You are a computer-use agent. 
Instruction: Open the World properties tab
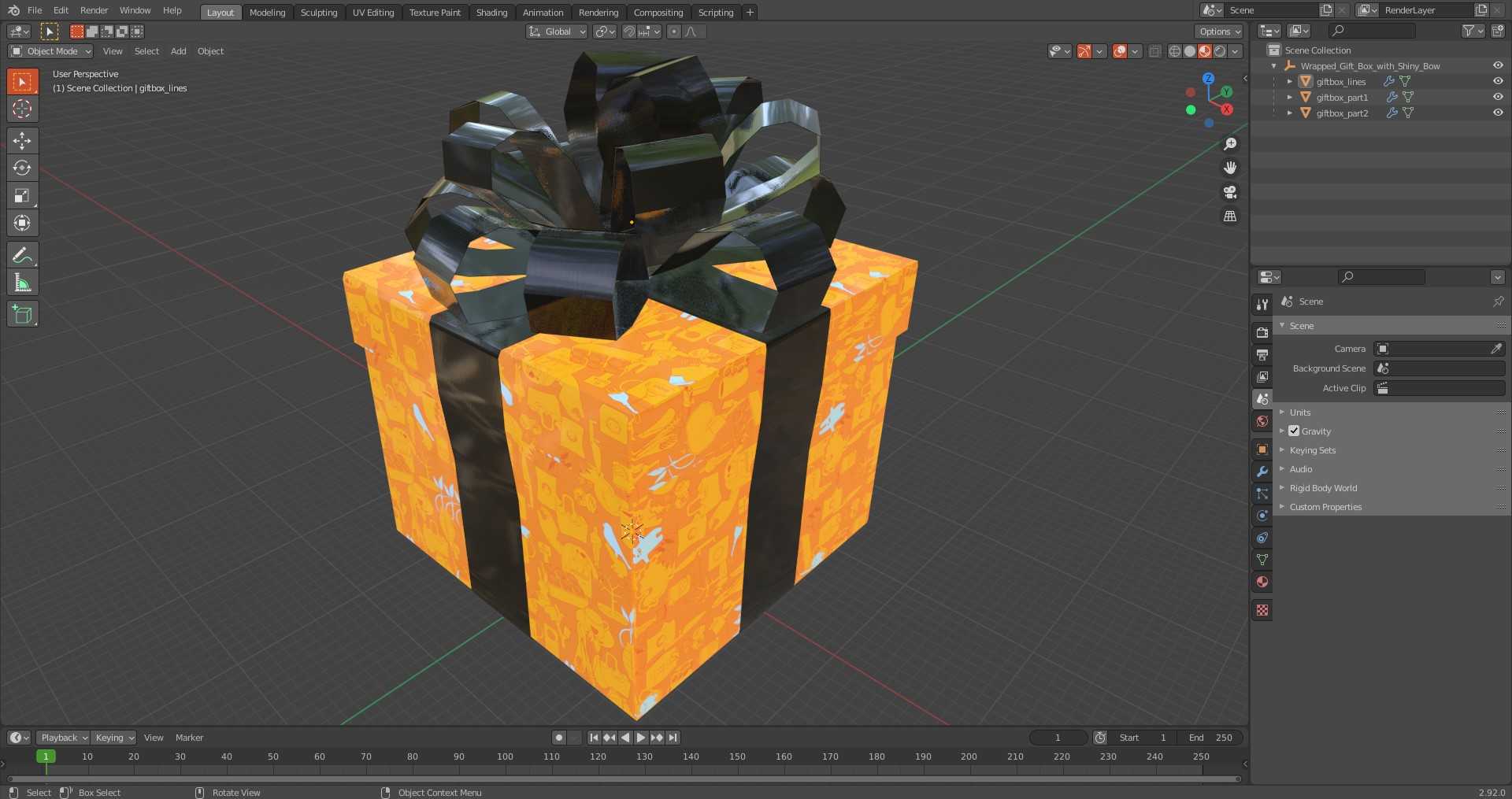click(x=1262, y=421)
